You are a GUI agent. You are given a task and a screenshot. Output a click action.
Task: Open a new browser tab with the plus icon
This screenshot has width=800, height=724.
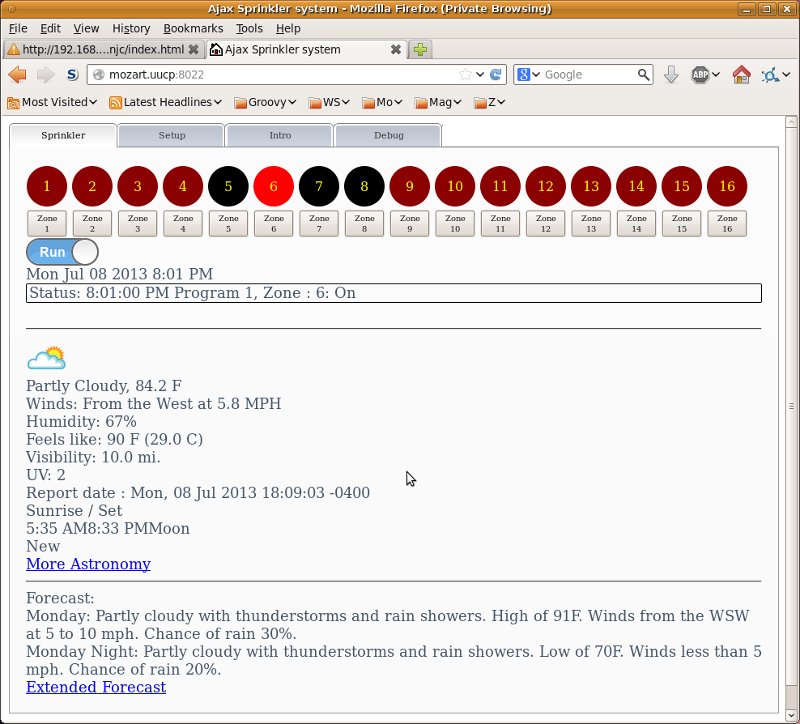click(x=419, y=48)
